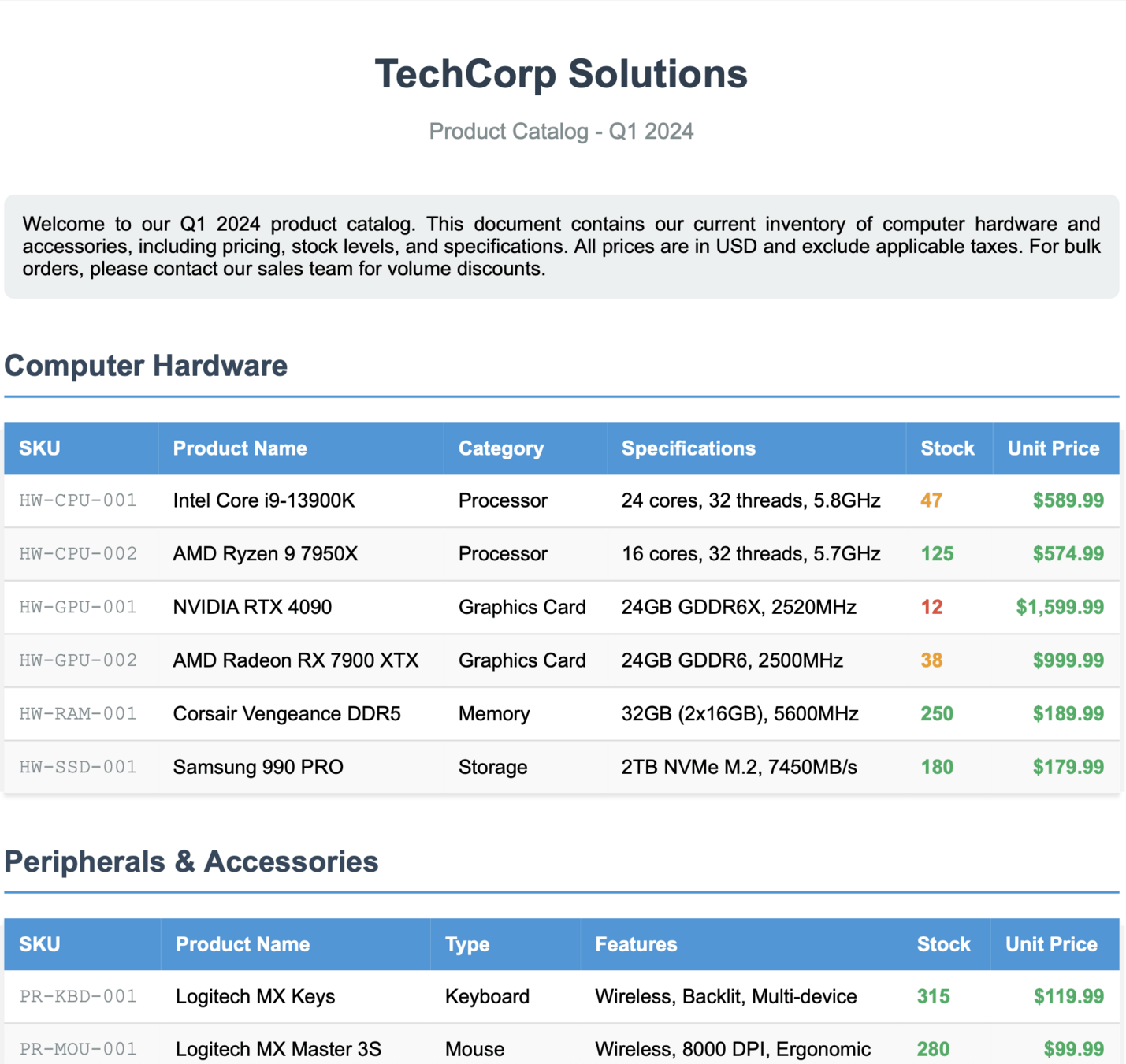Click spec 24GB GDDR6X, 2520MHz
Screen dimensions: 1126x1064
(738, 607)
